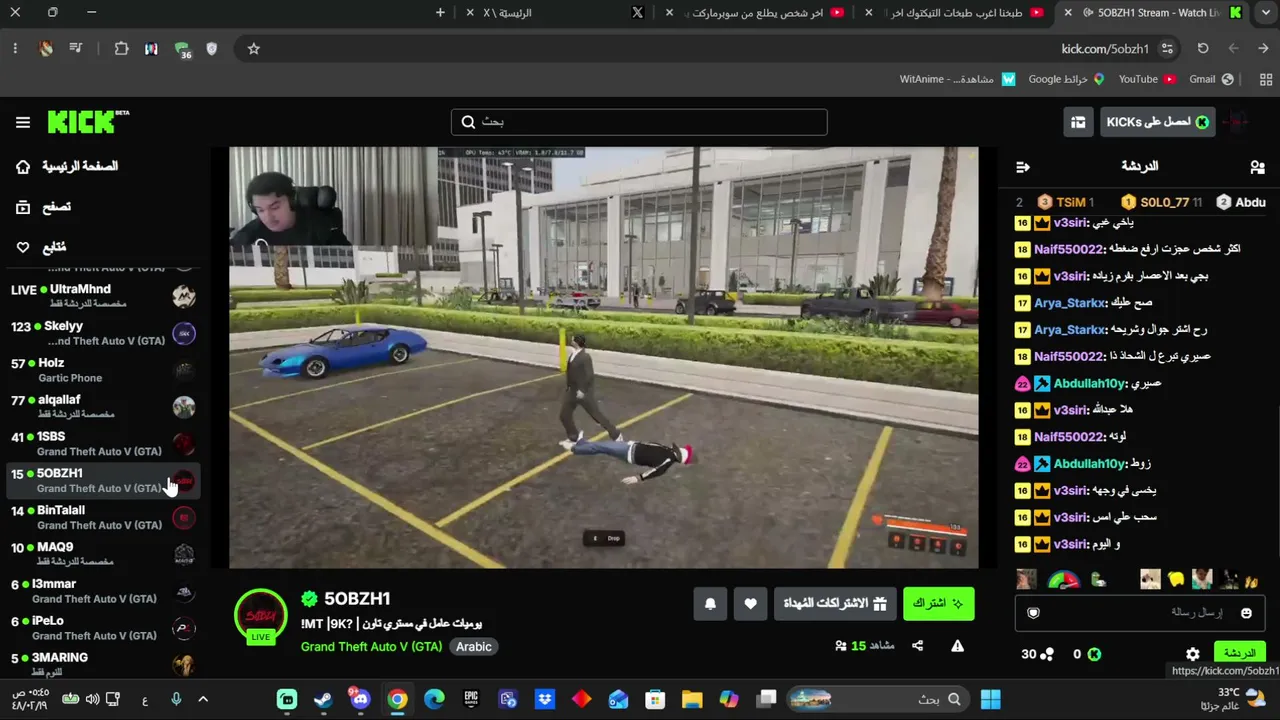The height and width of the screenshot is (720, 1280).
Task: Click the Windows taskbar search box
Action: pyautogui.click(x=878, y=699)
